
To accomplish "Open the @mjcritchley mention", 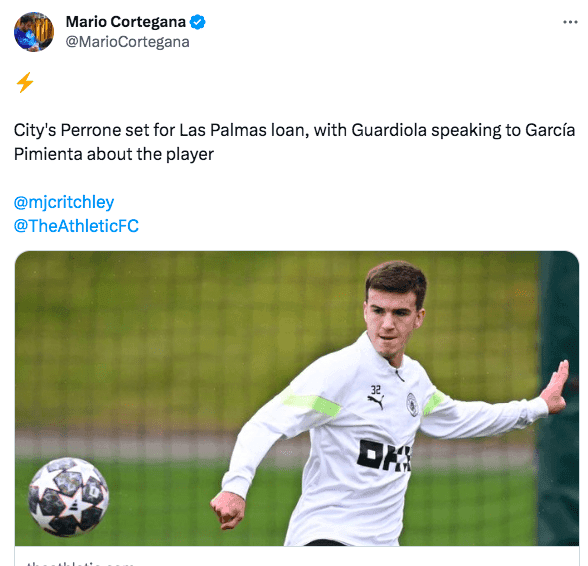I will [64, 203].
